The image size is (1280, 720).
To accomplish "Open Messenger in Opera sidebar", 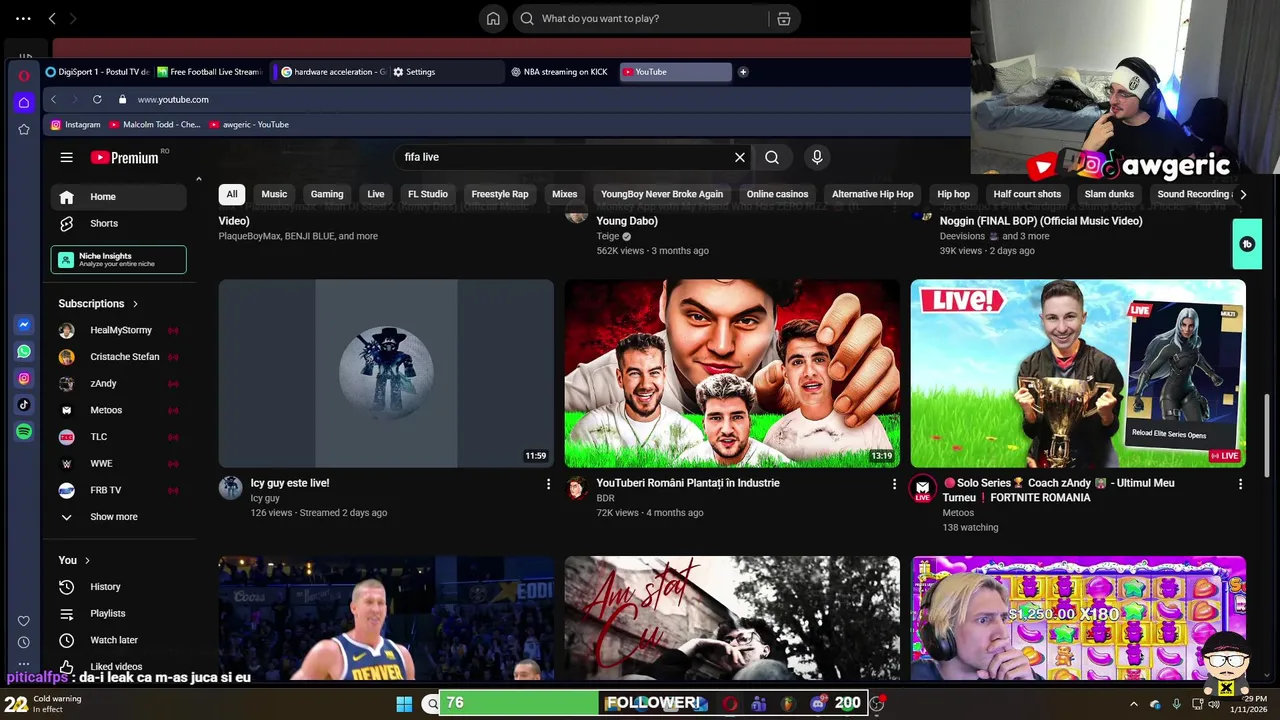I will [x=24, y=325].
